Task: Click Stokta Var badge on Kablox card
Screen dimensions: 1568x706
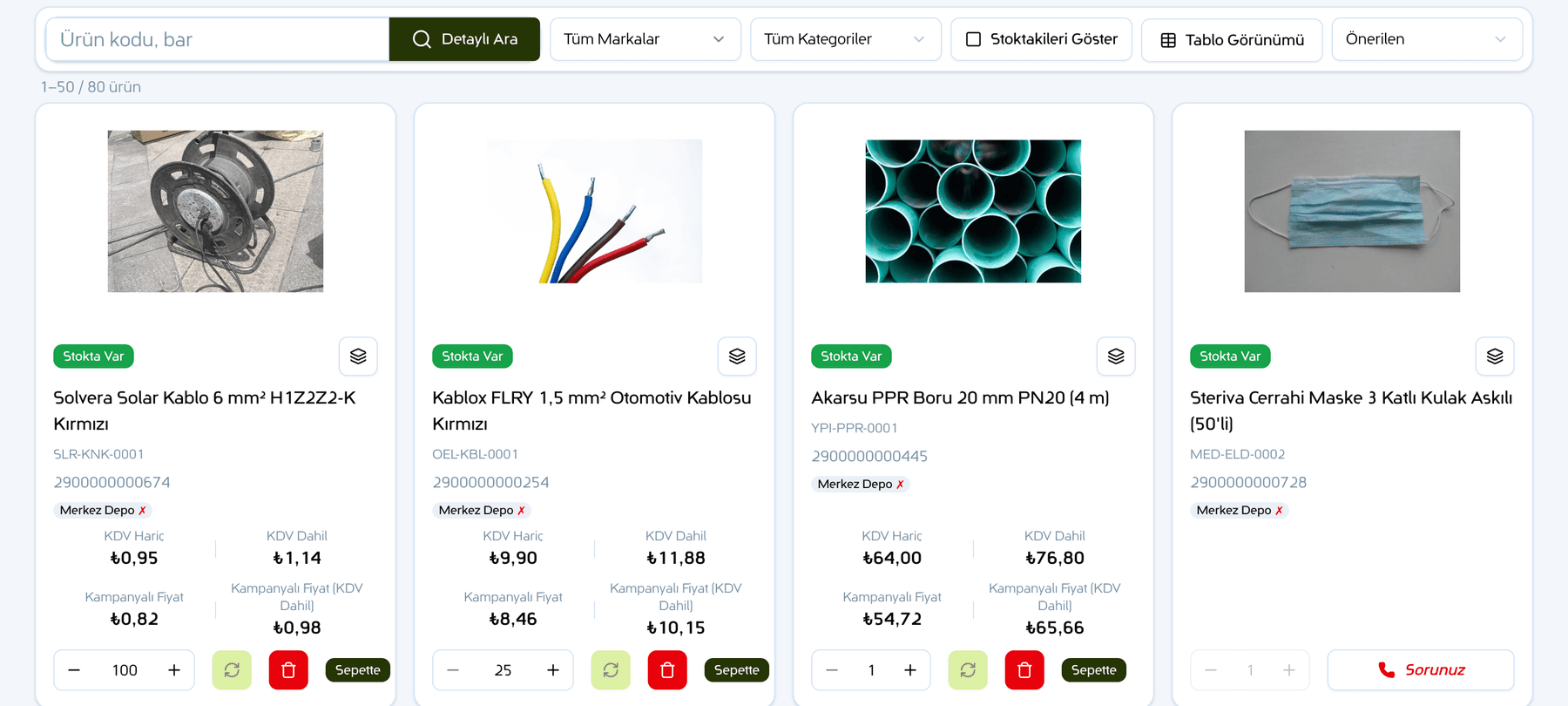Action: (x=472, y=356)
